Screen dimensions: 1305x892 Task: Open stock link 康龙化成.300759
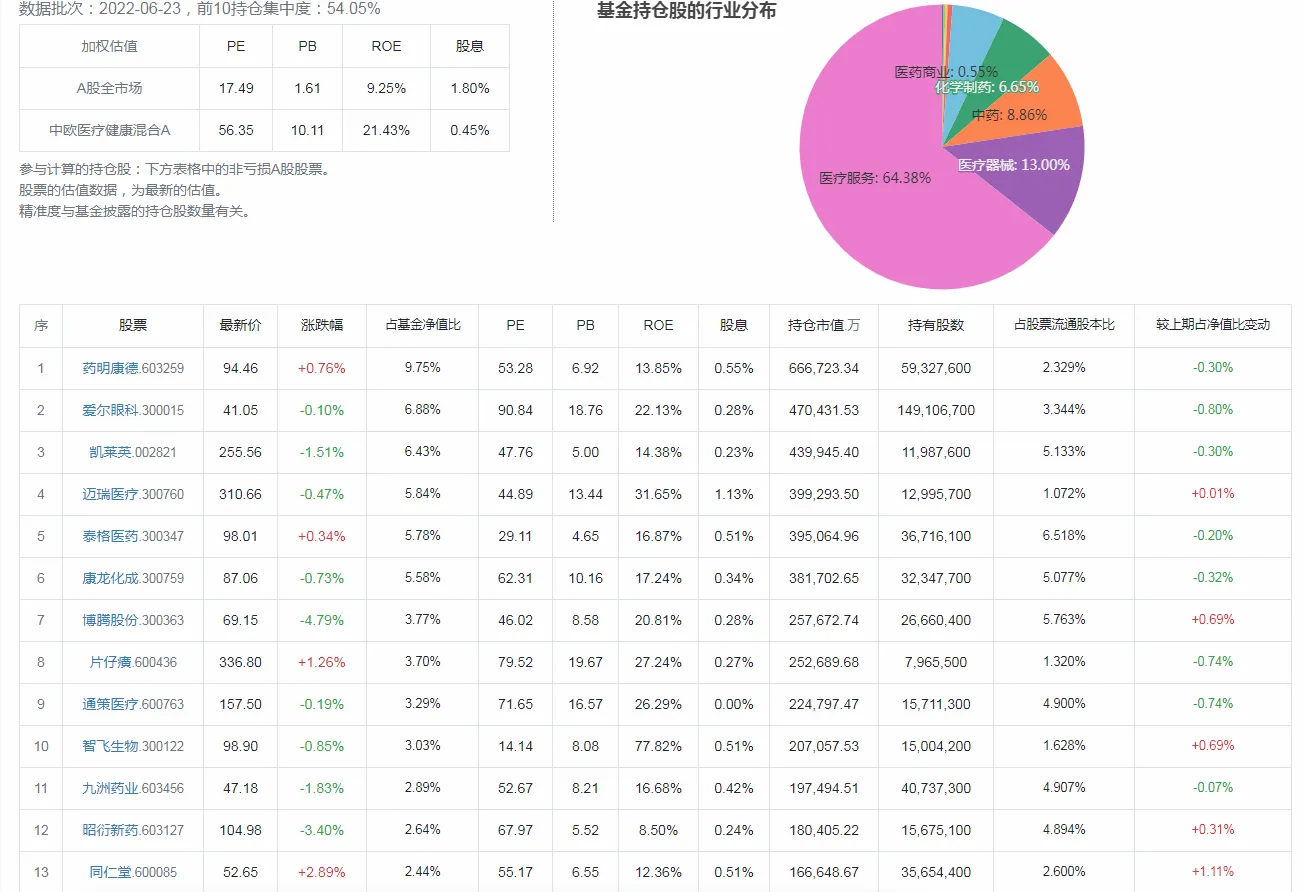pyautogui.click(x=133, y=578)
